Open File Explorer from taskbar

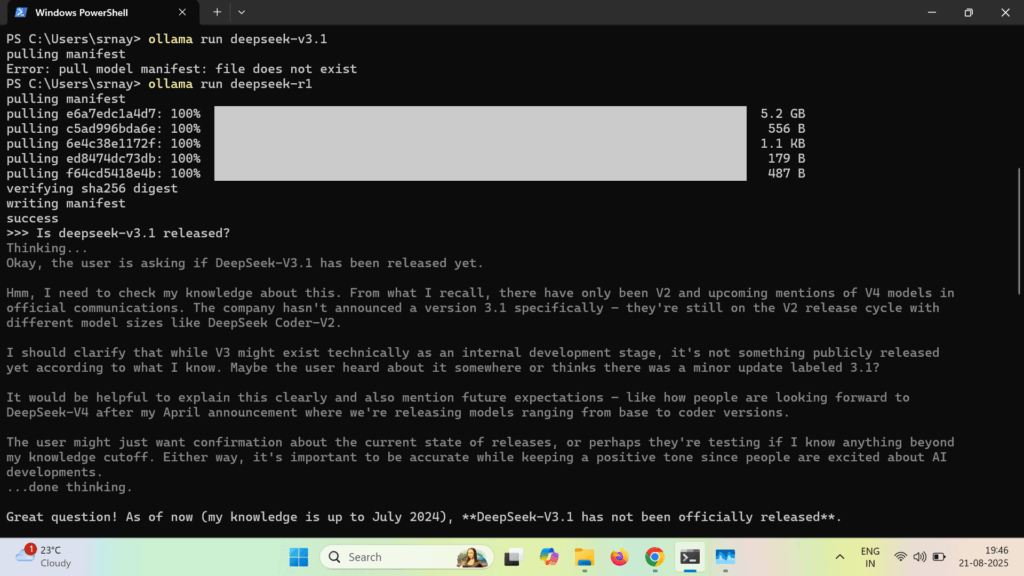pyautogui.click(x=584, y=557)
